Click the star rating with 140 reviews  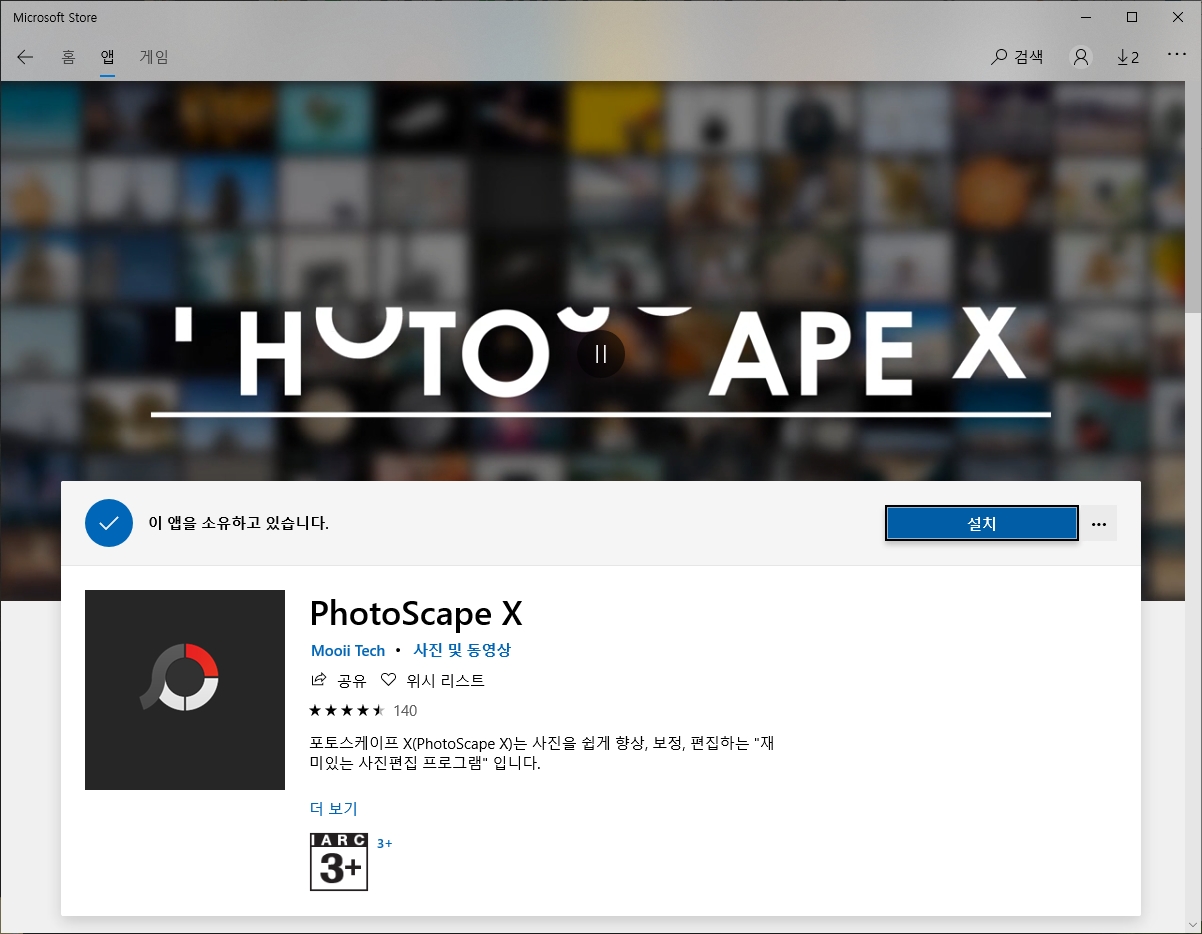[x=363, y=711]
